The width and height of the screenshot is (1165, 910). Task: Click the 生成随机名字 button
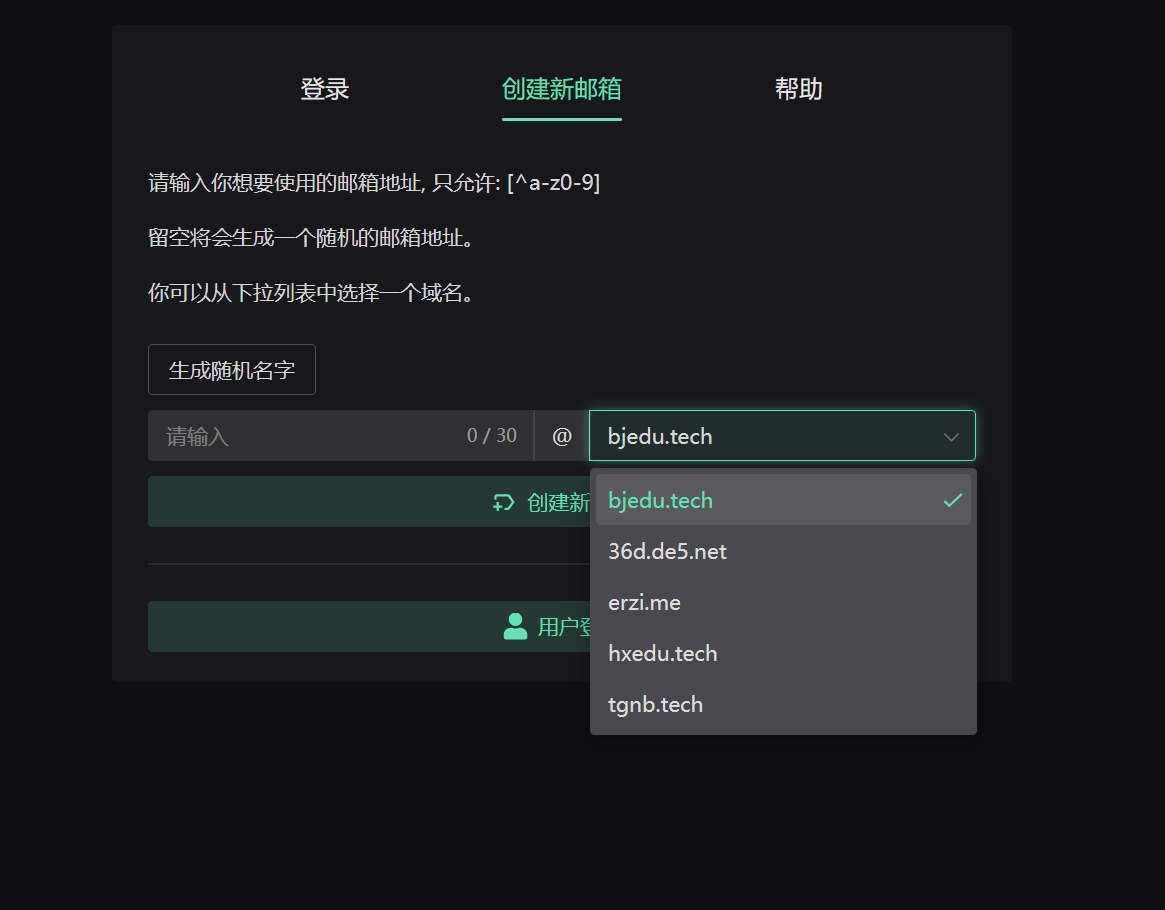(232, 369)
